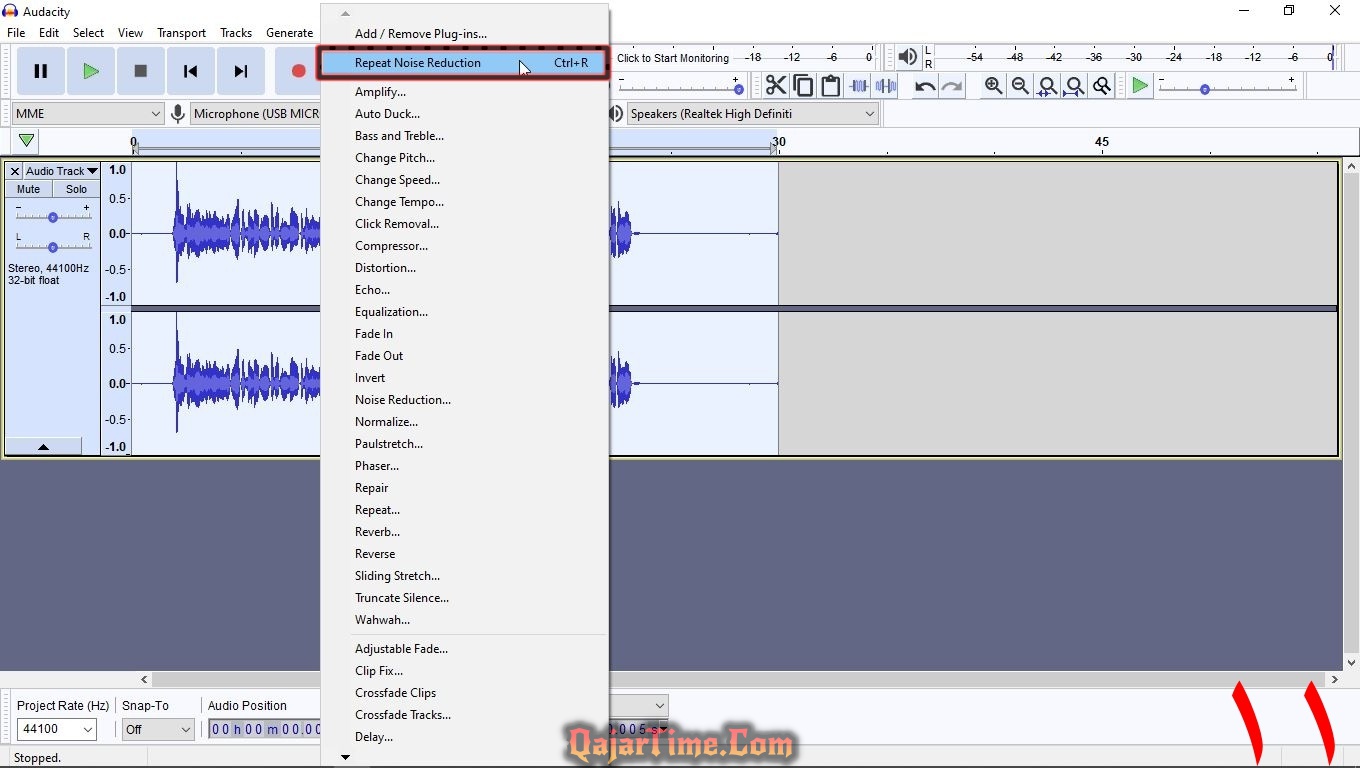Screen dimensions: 1360x768
Task: Click the Silence Audio selection icon
Action: coord(886,86)
